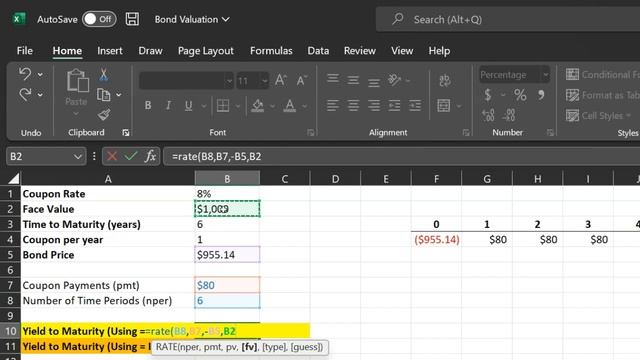Confirm the formula with the checkmark

tap(131, 156)
